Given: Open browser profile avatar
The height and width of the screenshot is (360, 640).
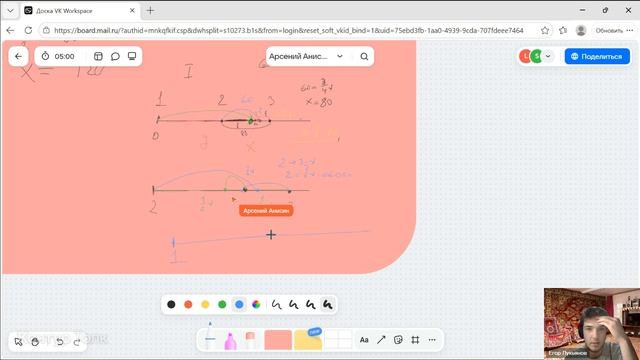Looking at the screenshot, I should (581, 30).
